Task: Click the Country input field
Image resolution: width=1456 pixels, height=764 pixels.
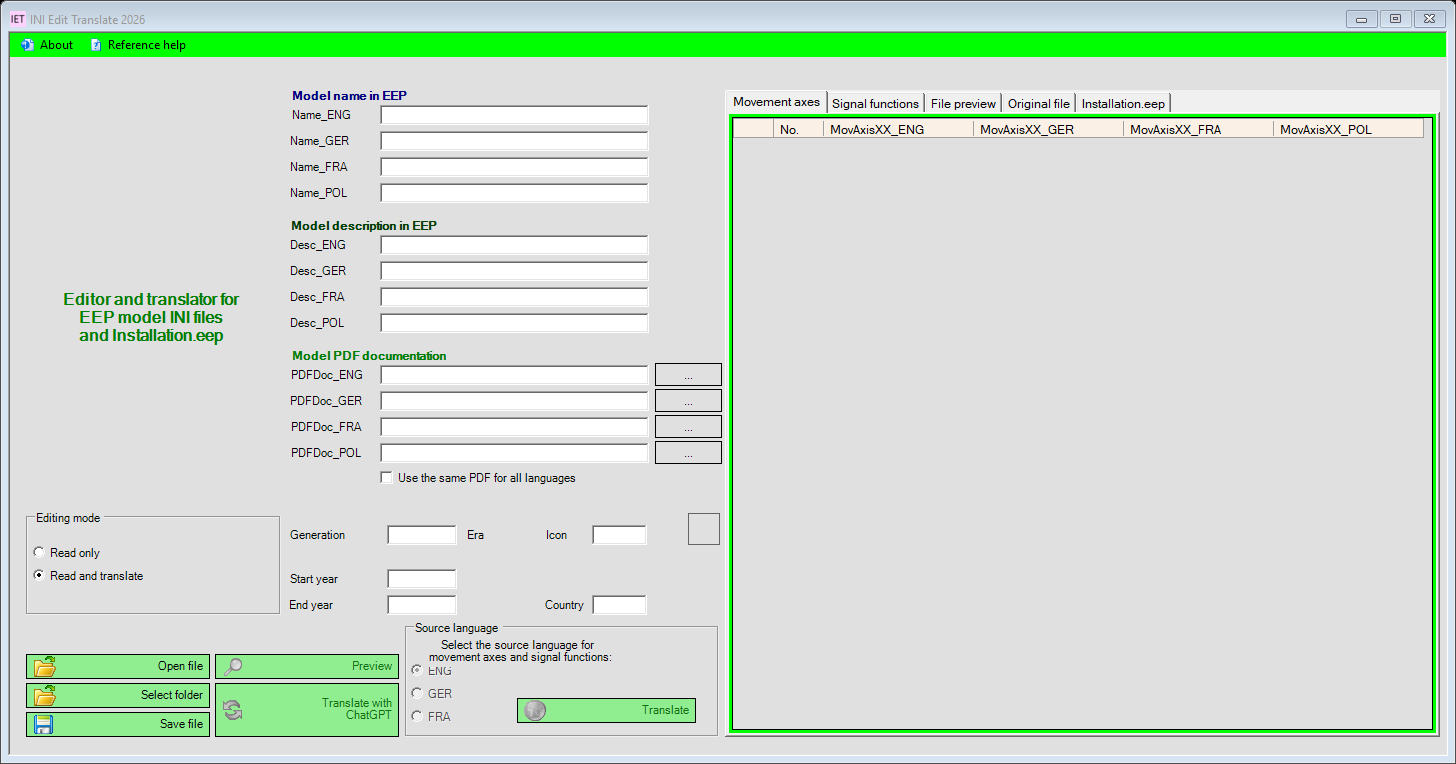Action: point(619,605)
